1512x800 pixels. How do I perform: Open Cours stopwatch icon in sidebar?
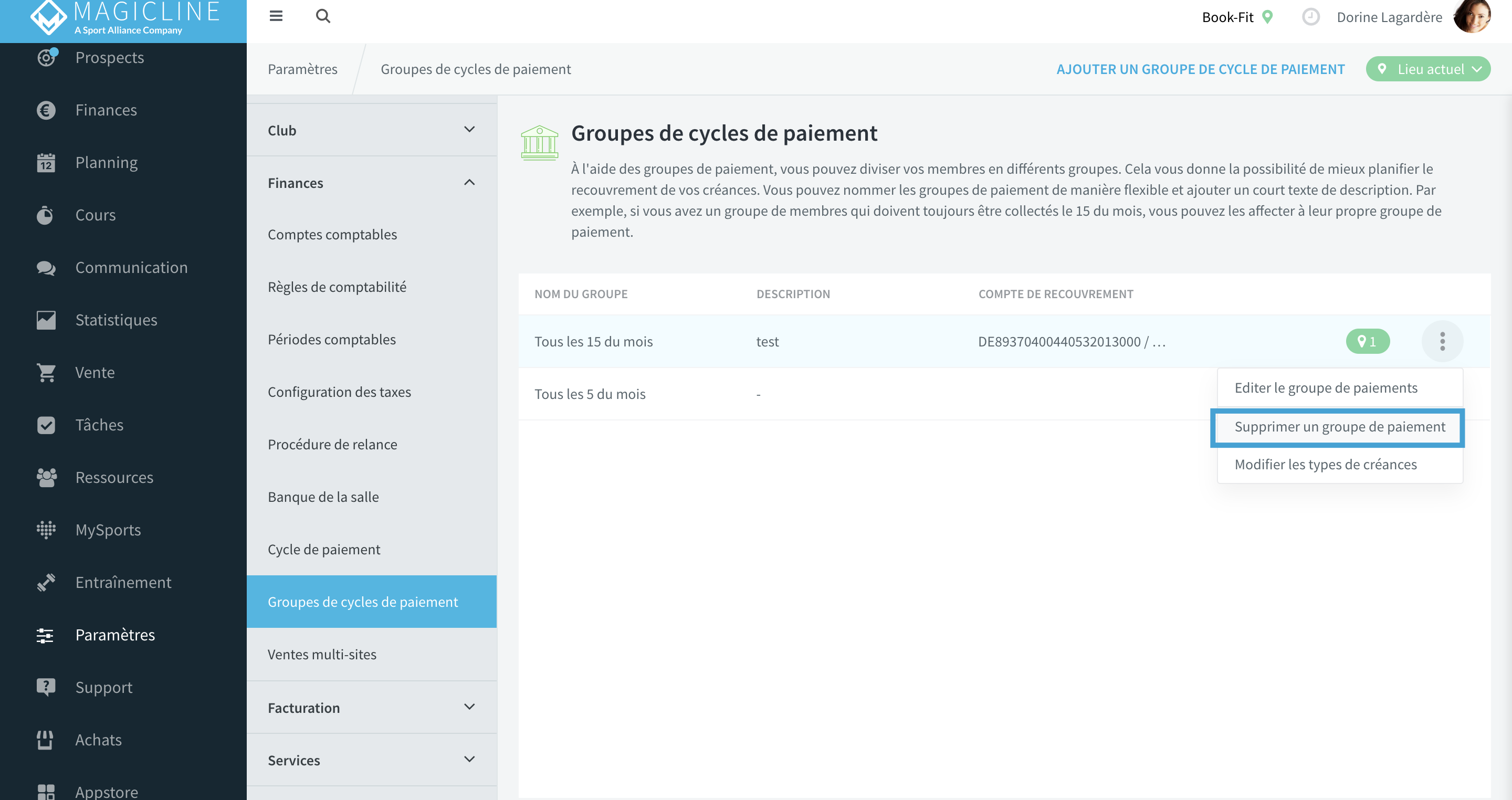(x=46, y=215)
